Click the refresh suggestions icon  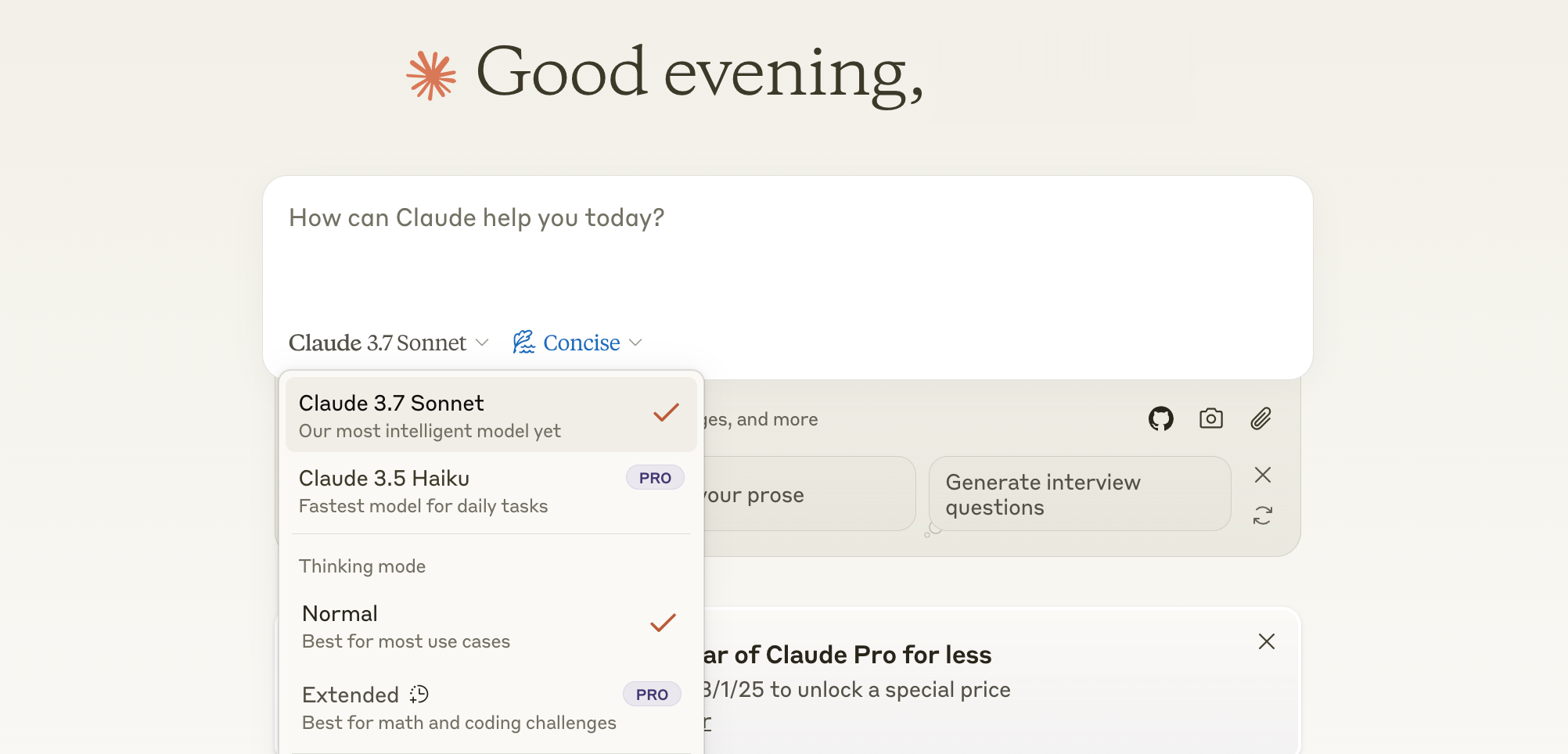point(1262,515)
